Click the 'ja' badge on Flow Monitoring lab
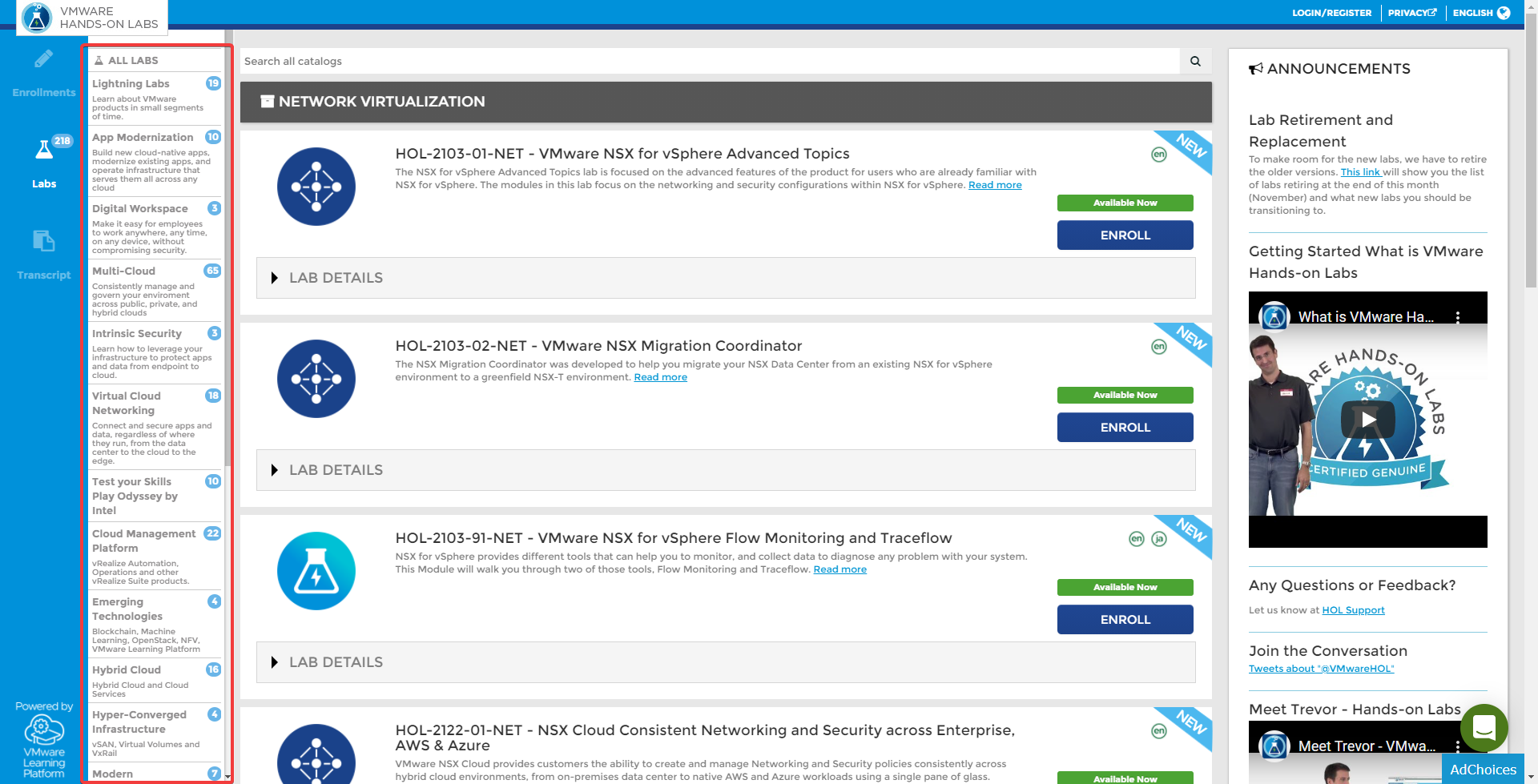The height and width of the screenshot is (784, 1538). pos(1159,539)
